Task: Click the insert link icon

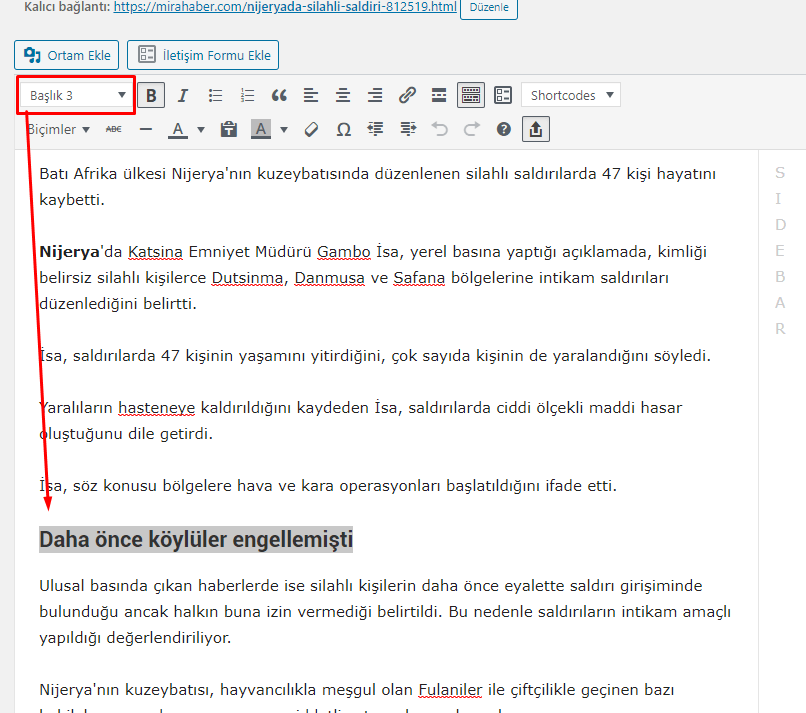Action: point(407,95)
